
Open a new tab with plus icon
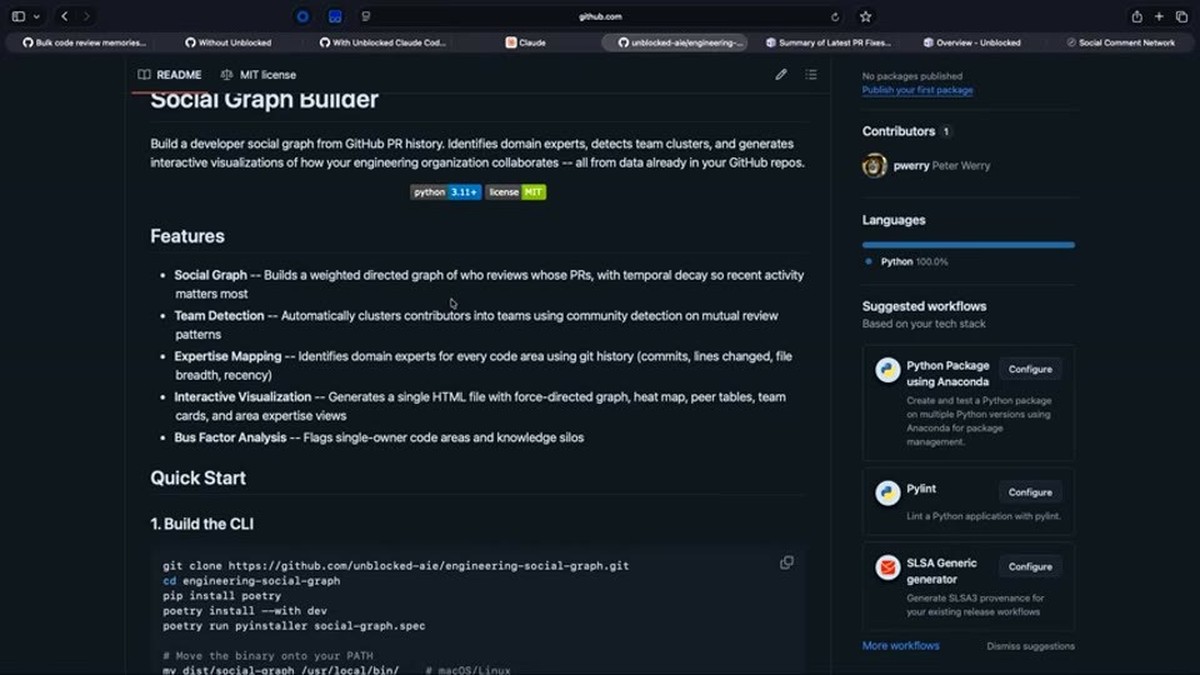(1159, 16)
